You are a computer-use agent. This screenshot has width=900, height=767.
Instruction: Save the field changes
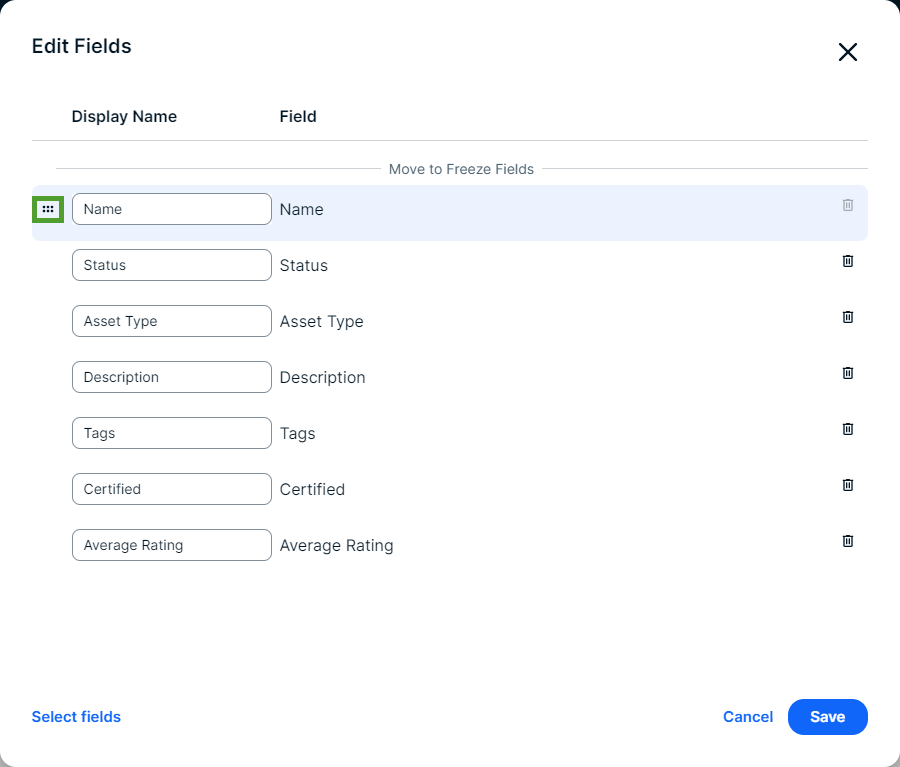coord(827,717)
